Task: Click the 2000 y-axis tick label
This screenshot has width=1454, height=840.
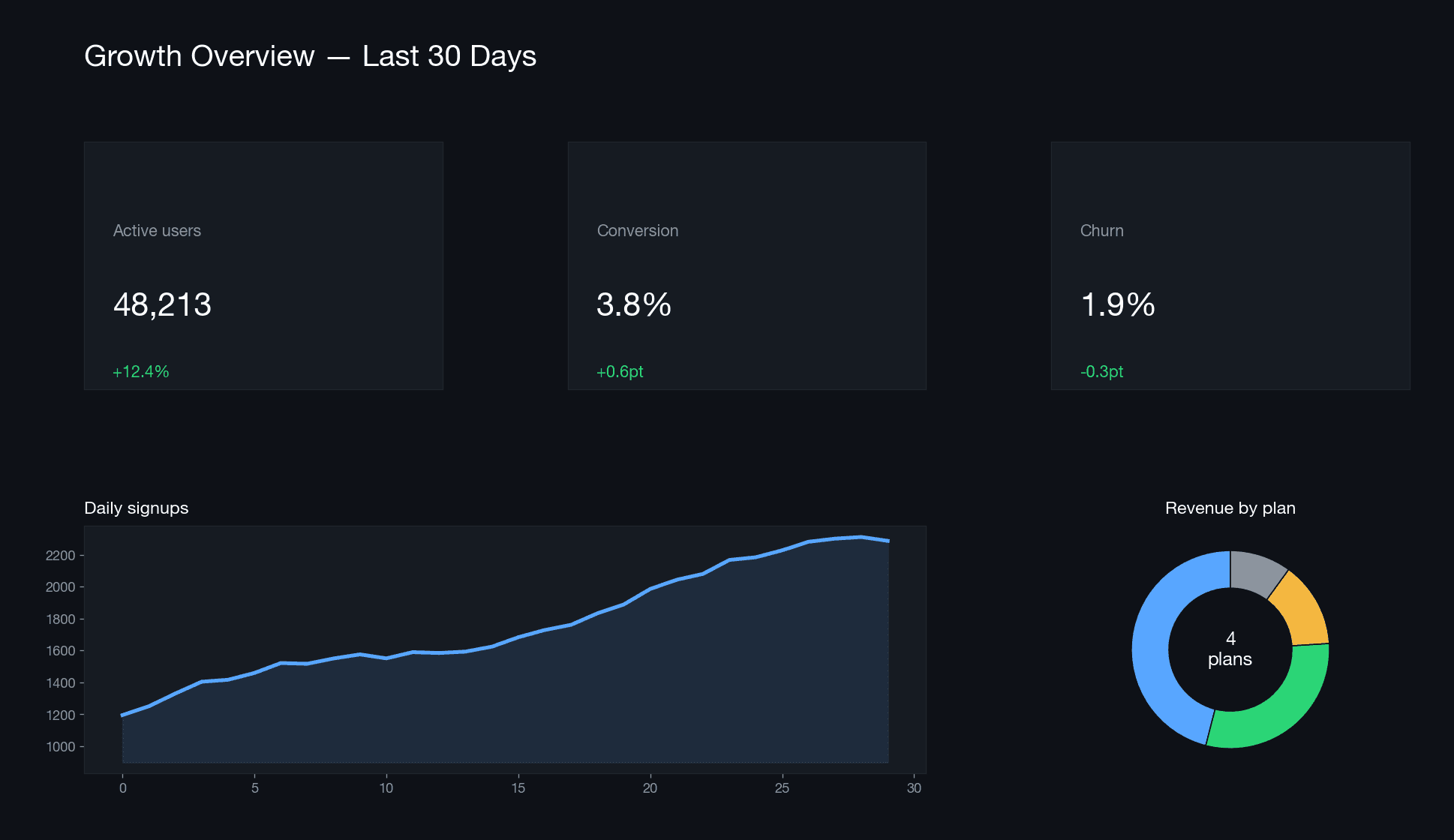Action: pyautogui.click(x=60, y=587)
